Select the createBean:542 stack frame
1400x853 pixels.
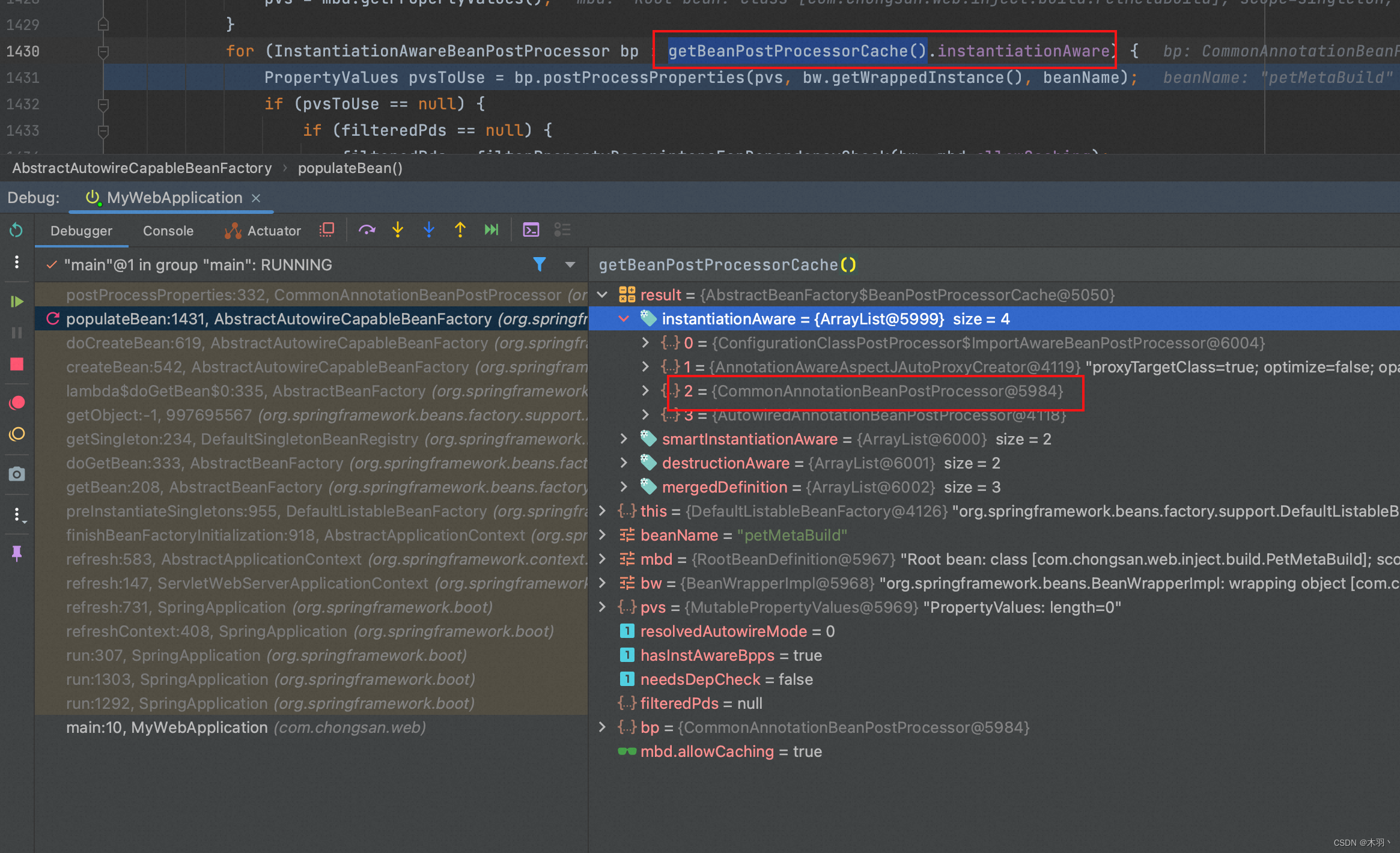(x=311, y=367)
